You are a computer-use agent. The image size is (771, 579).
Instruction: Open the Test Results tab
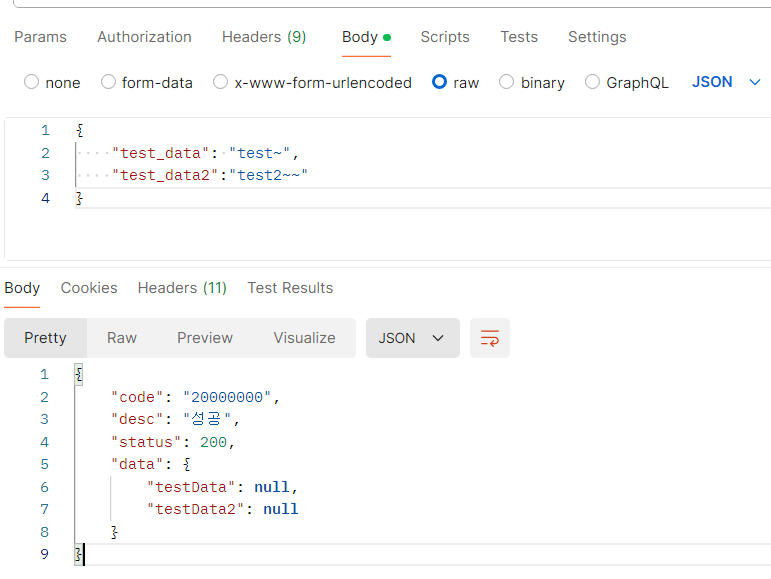point(290,288)
